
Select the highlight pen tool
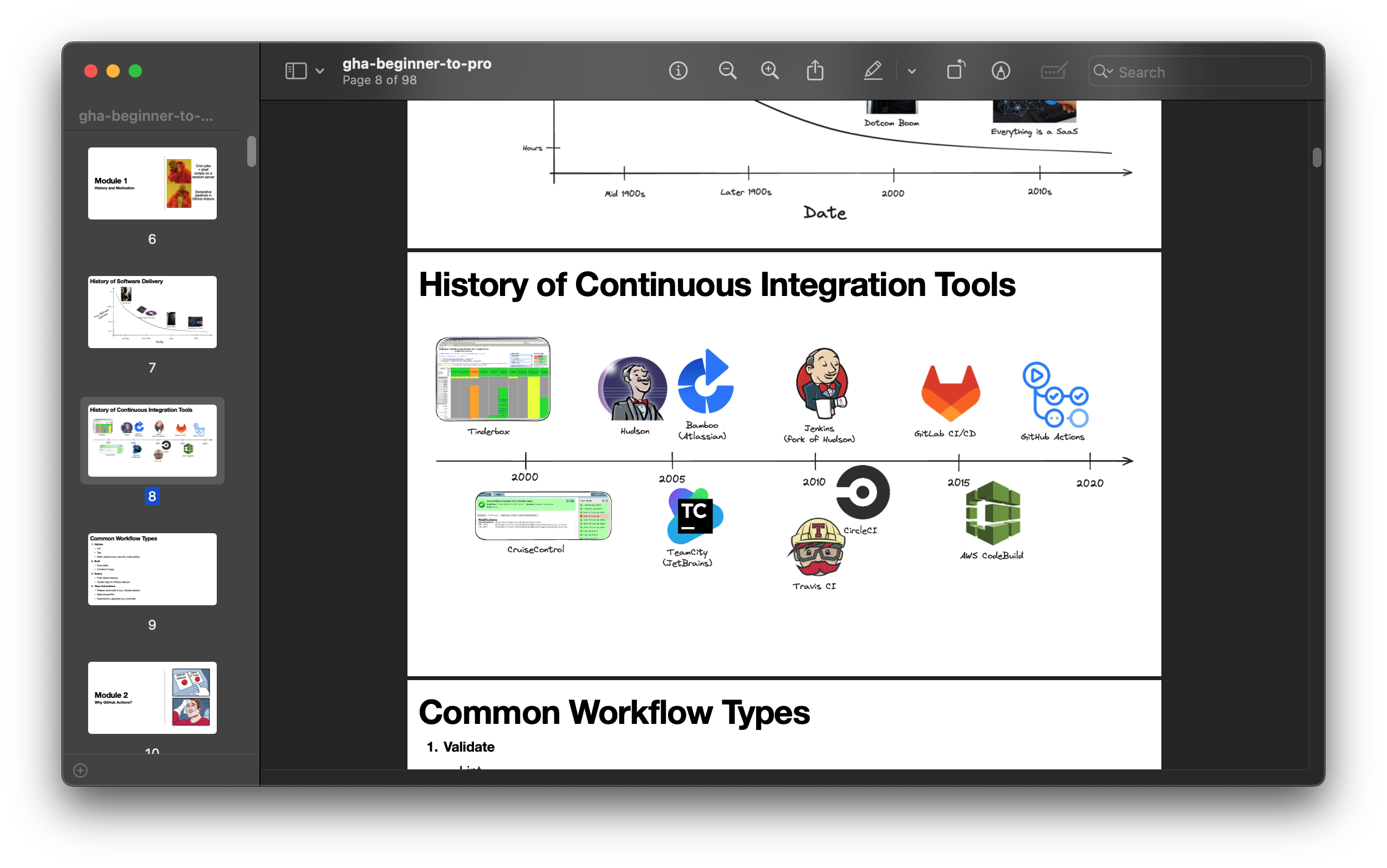click(873, 71)
